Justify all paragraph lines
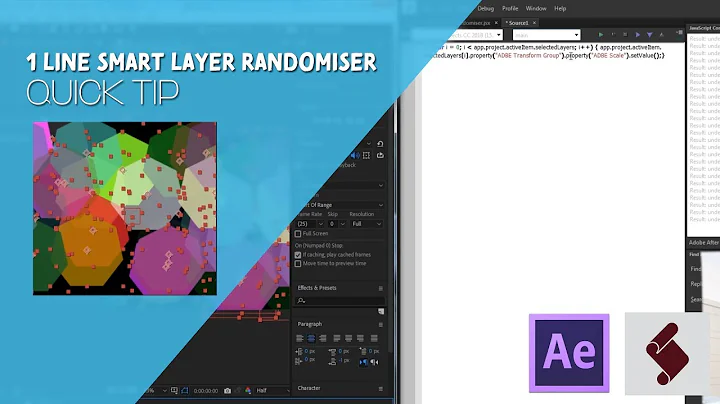720x404 pixels. [374, 339]
